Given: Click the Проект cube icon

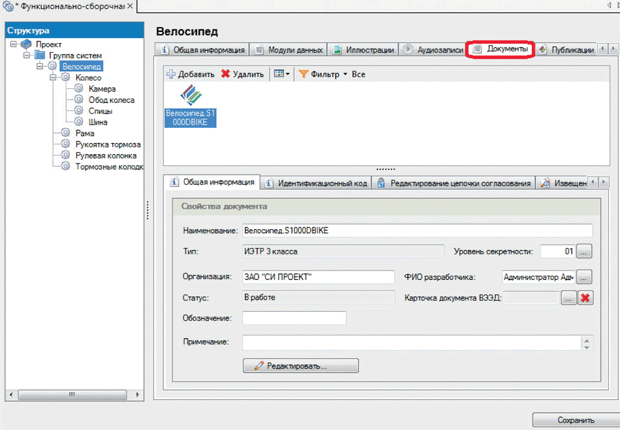Looking at the screenshot, I should 26,44.
